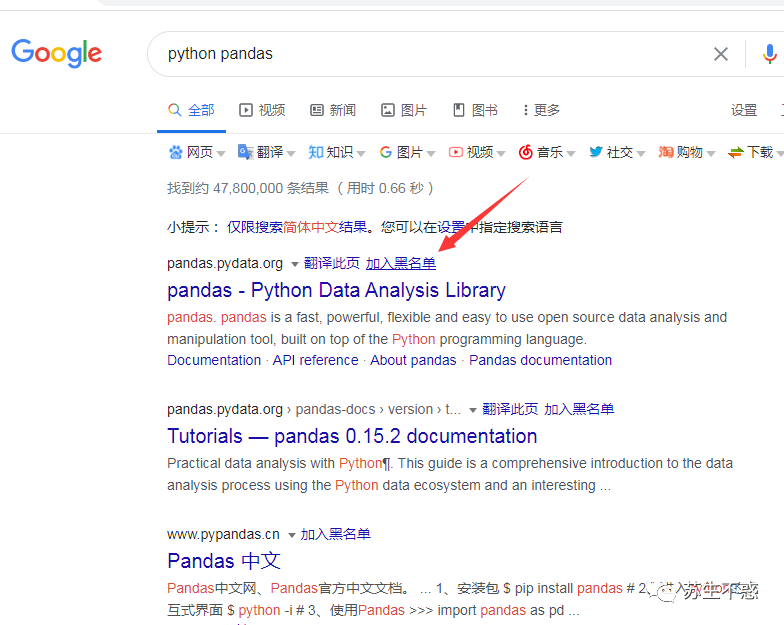Click the Baidu paw 网页 icon
Image resolution: width=784 pixels, height=625 pixels.
tap(176, 152)
